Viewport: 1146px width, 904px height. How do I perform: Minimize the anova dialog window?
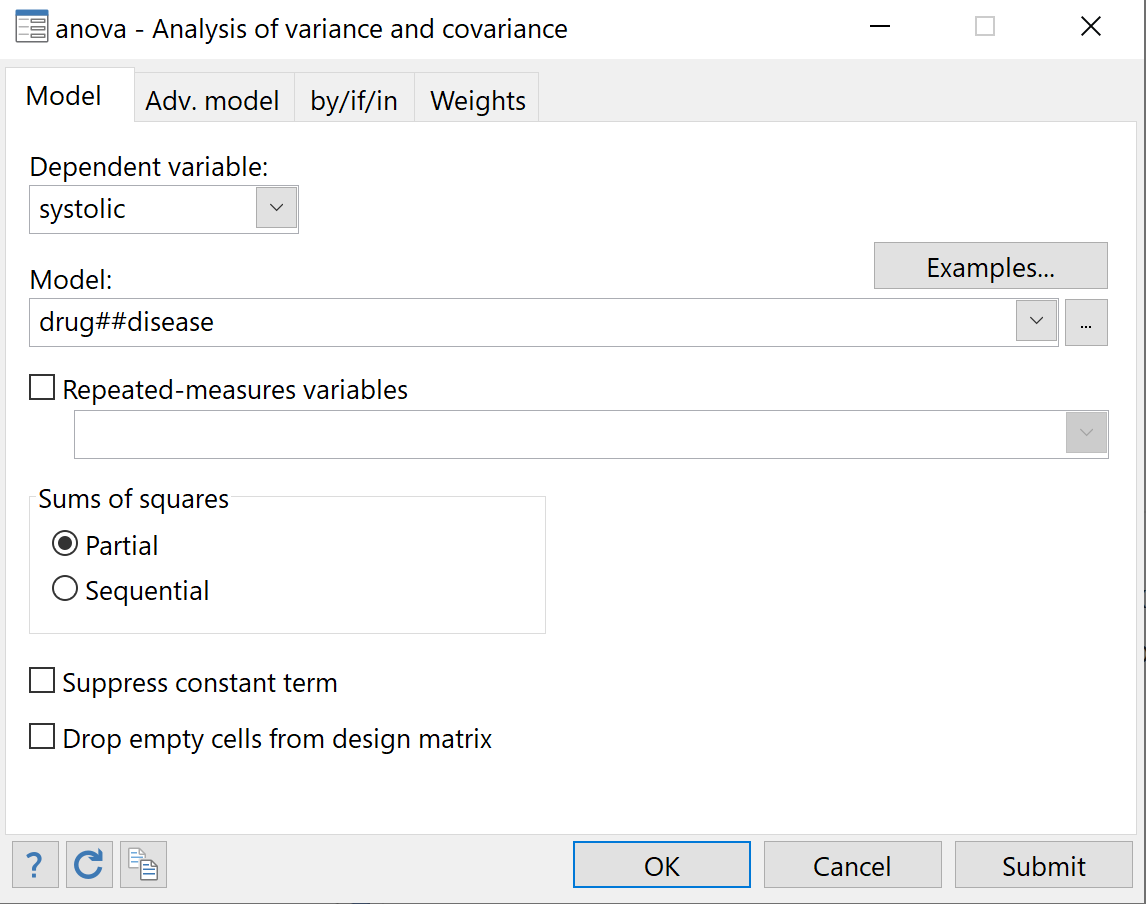[x=880, y=27]
